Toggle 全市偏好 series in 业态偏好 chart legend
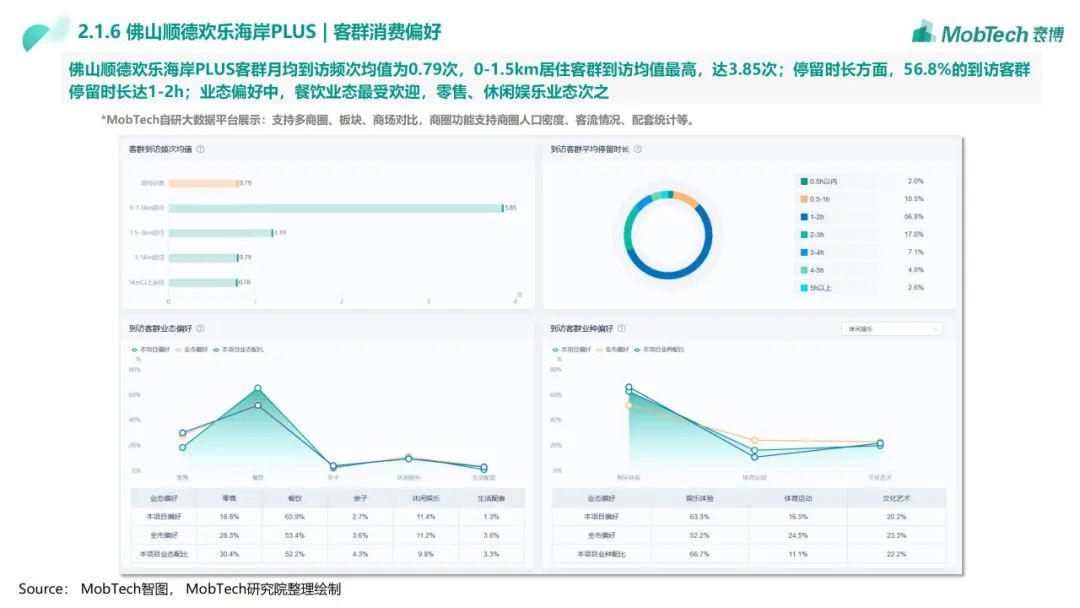Screen dimensions: 1080x608 (191, 350)
